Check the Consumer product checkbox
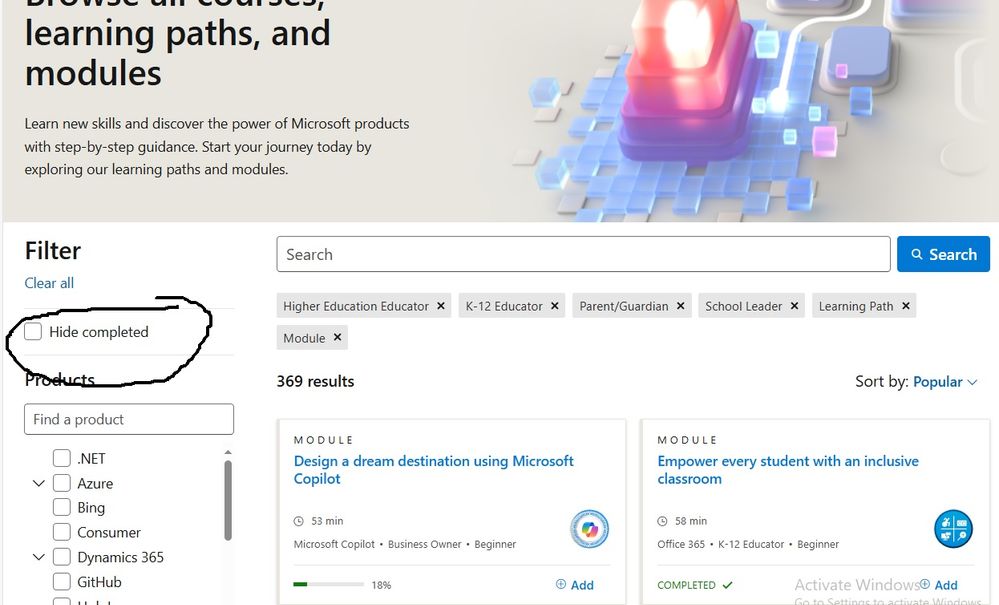The image size is (999, 605). [62, 532]
